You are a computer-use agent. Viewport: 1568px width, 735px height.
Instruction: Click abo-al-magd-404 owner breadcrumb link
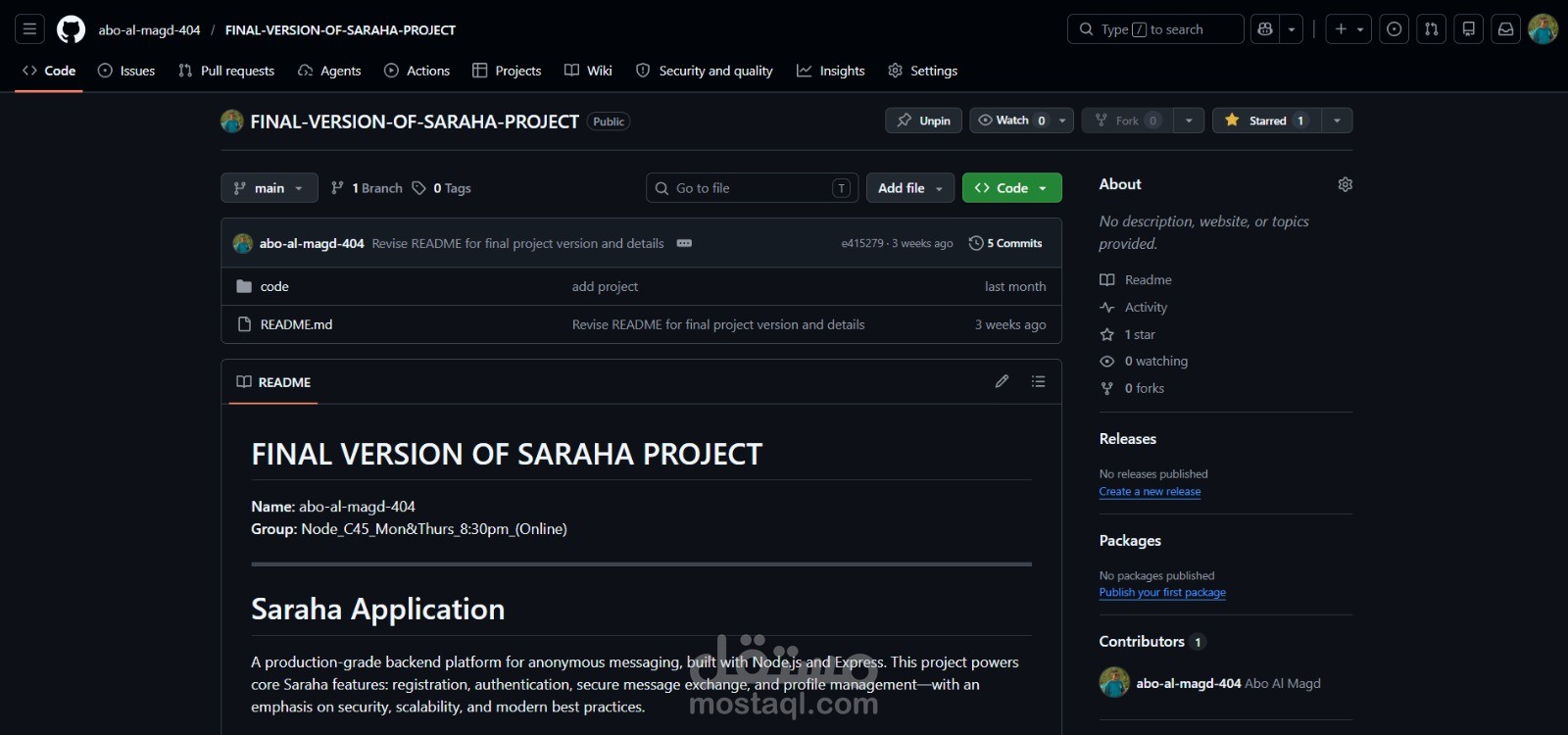coord(149,30)
